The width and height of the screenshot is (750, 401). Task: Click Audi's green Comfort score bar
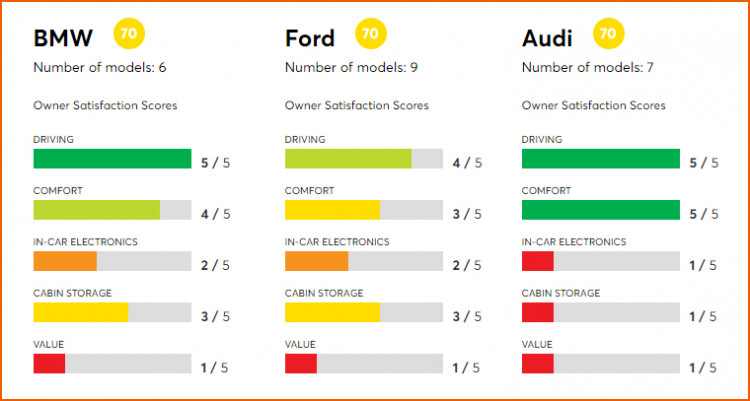point(600,210)
